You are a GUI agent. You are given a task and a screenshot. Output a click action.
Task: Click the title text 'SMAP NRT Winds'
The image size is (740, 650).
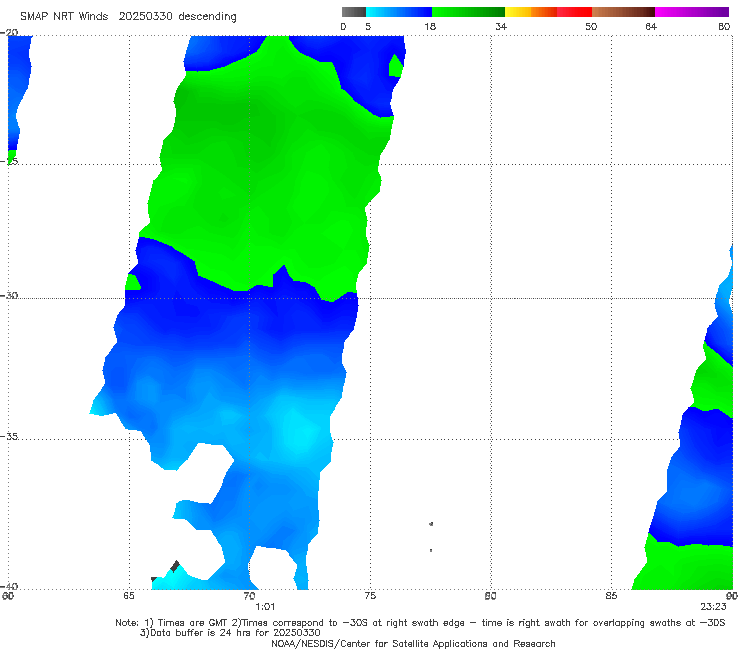pyautogui.click(x=64, y=17)
